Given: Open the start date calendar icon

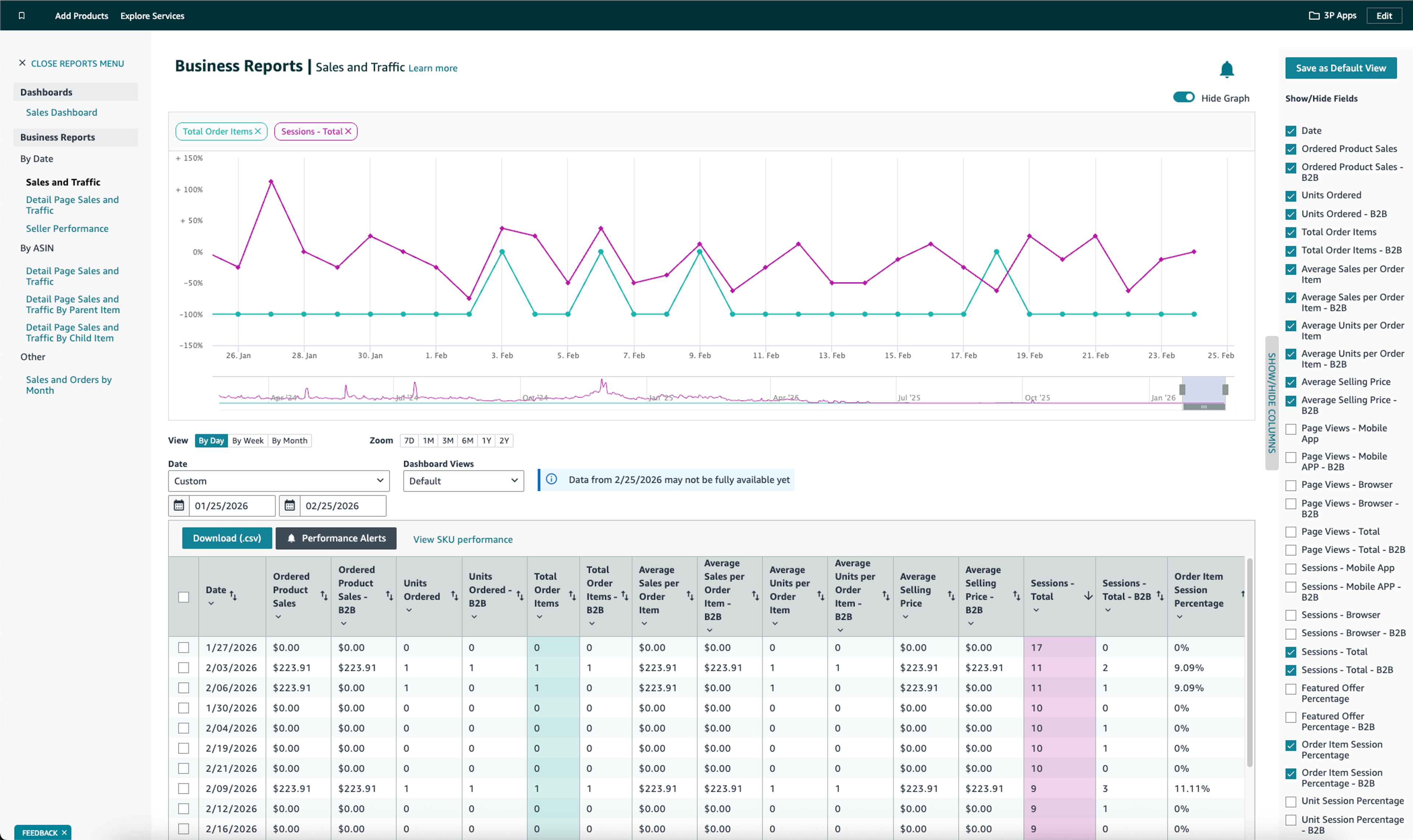Looking at the screenshot, I should [x=178, y=505].
